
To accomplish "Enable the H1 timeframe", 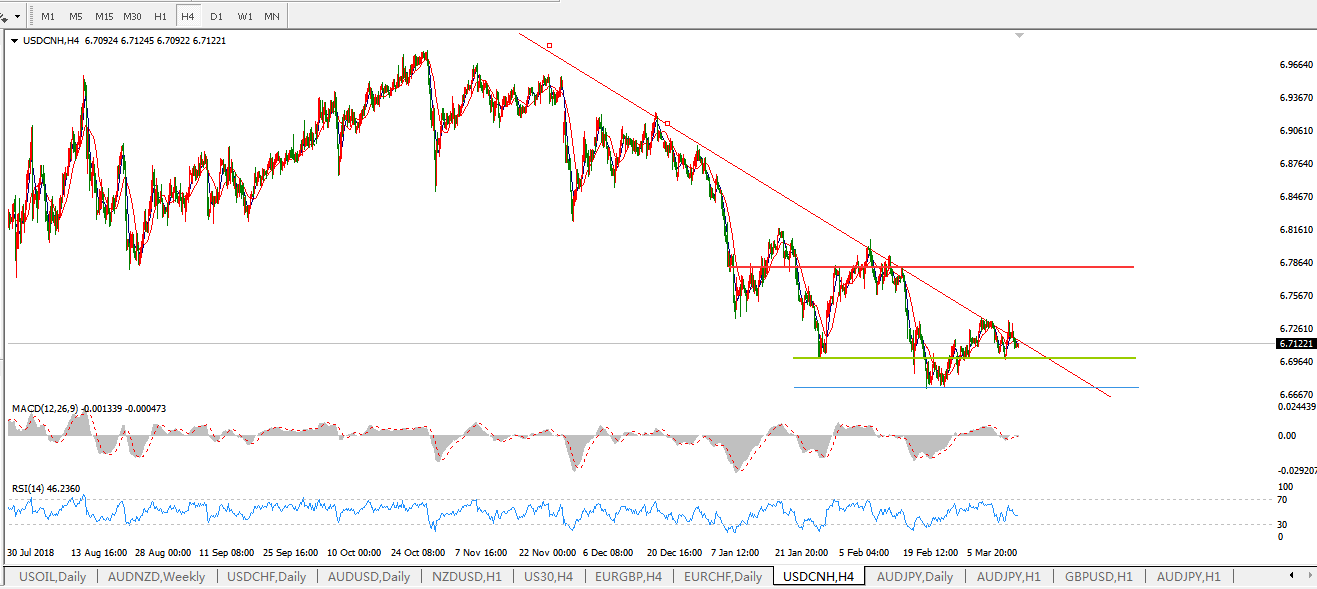I will point(160,17).
